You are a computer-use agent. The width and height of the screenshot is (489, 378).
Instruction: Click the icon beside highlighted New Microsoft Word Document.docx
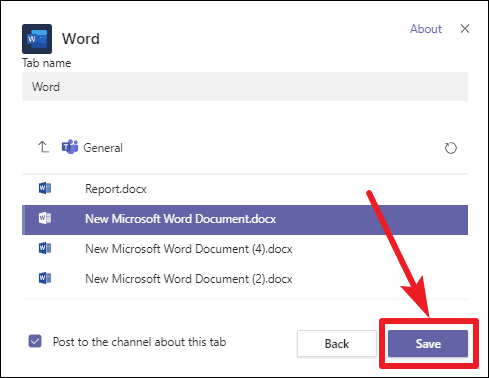[x=45, y=218]
